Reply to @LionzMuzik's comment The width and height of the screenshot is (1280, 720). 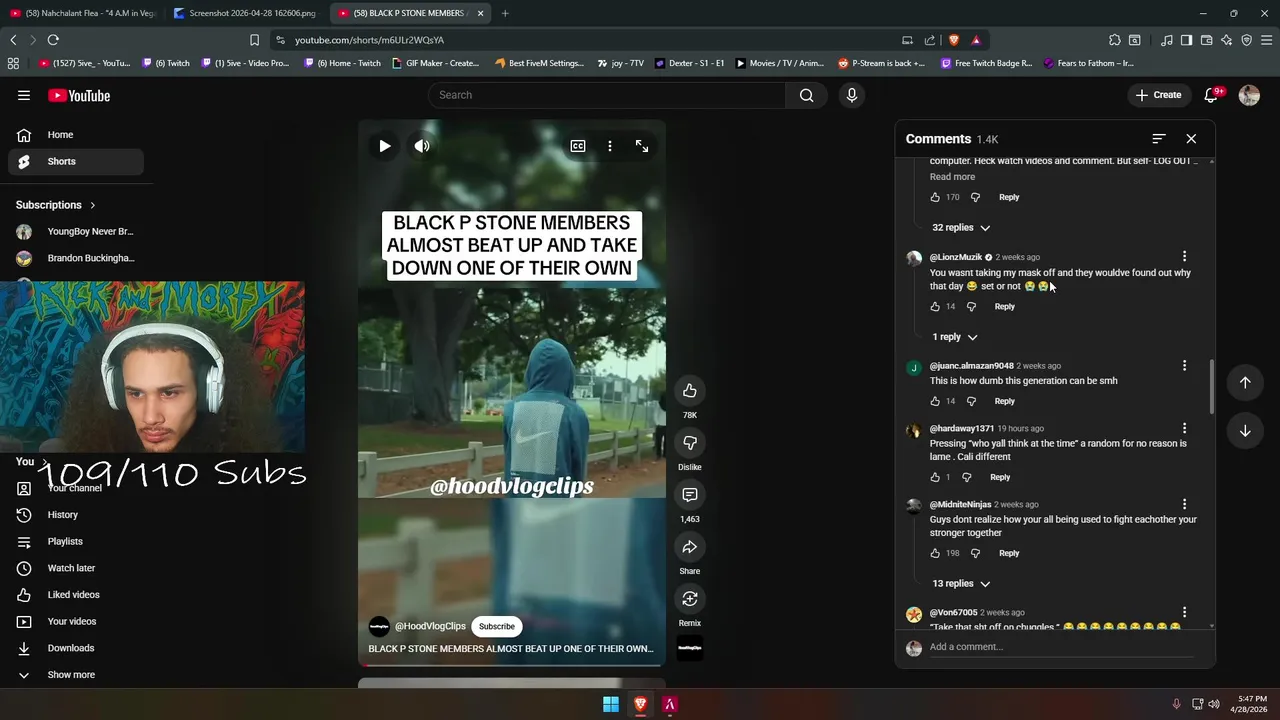1004,307
